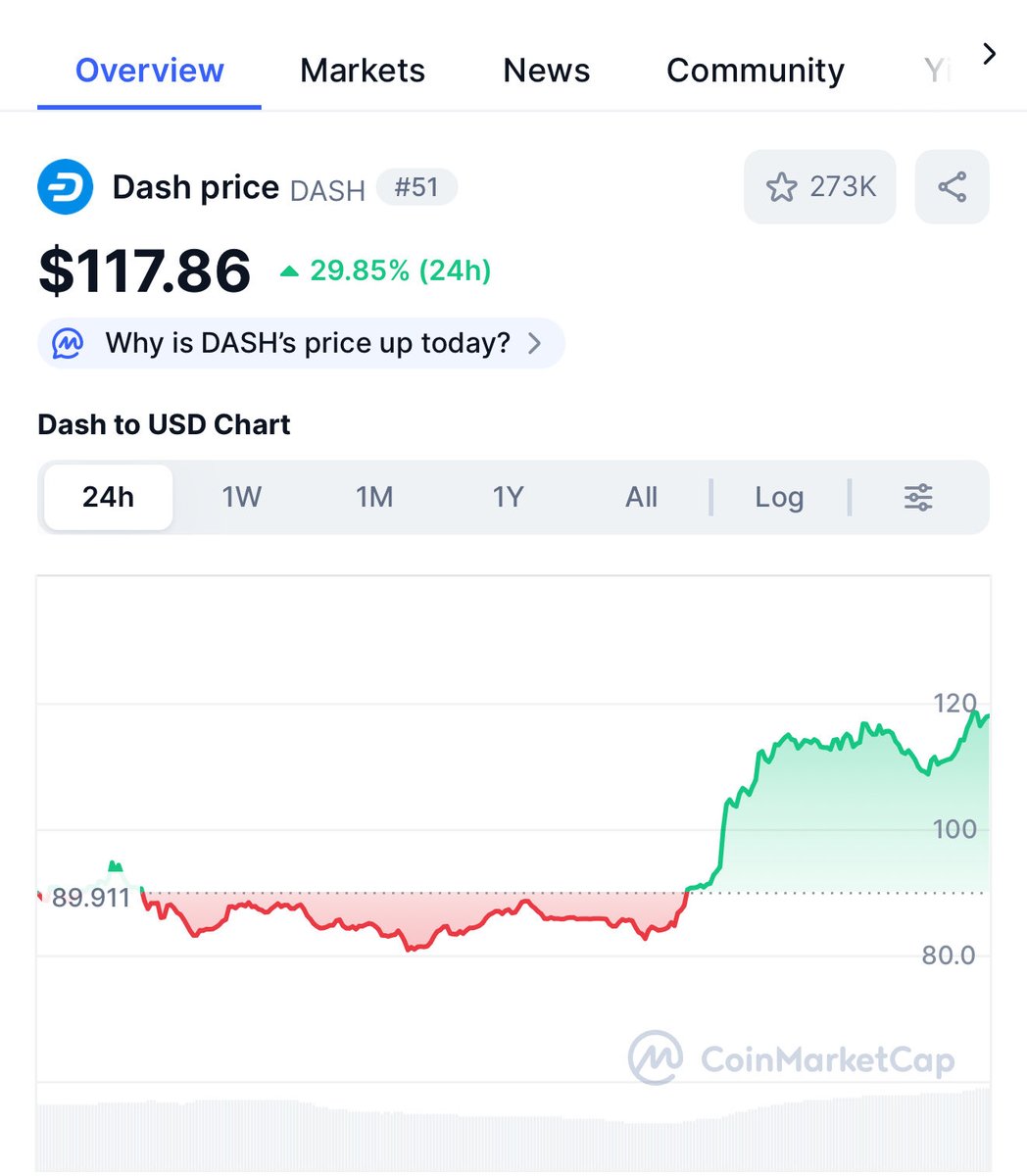Click the CoinMarketCap watermark logo
The height and width of the screenshot is (1176, 1027).
coord(656,1057)
